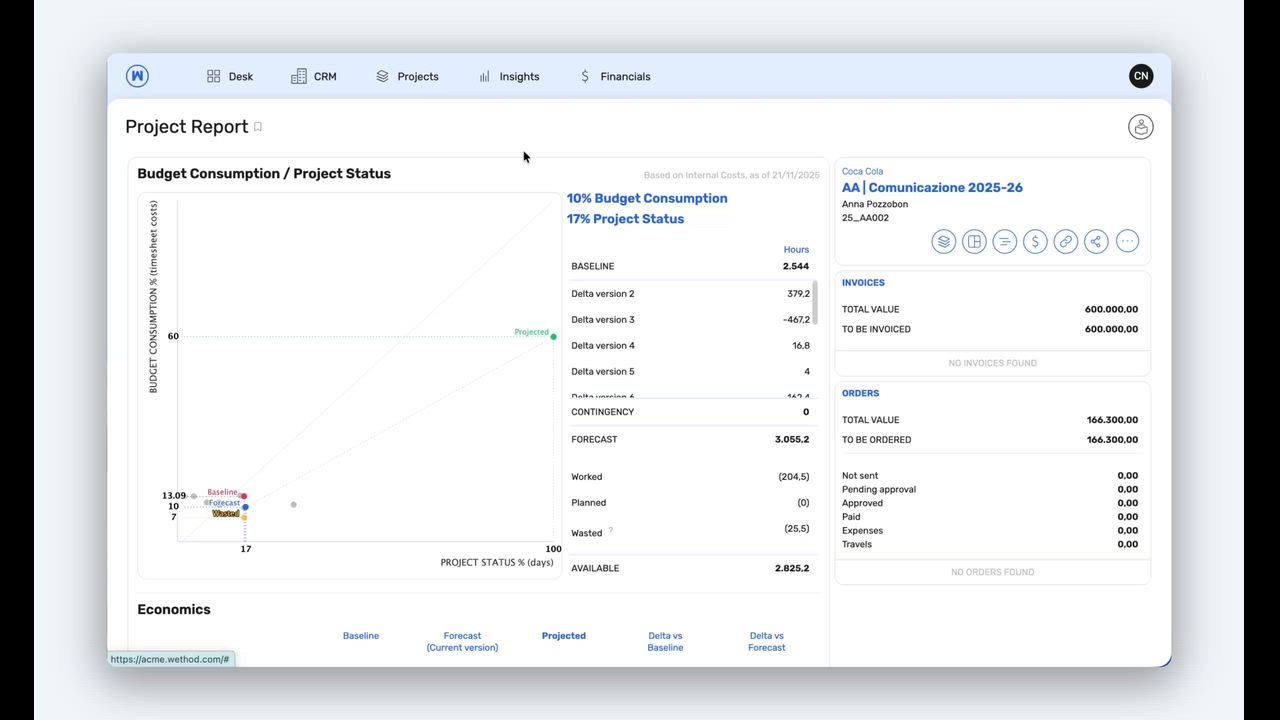Click the Delta version 3 row
1280x720 pixels.
pyautogui.click(x=690, y=320)
